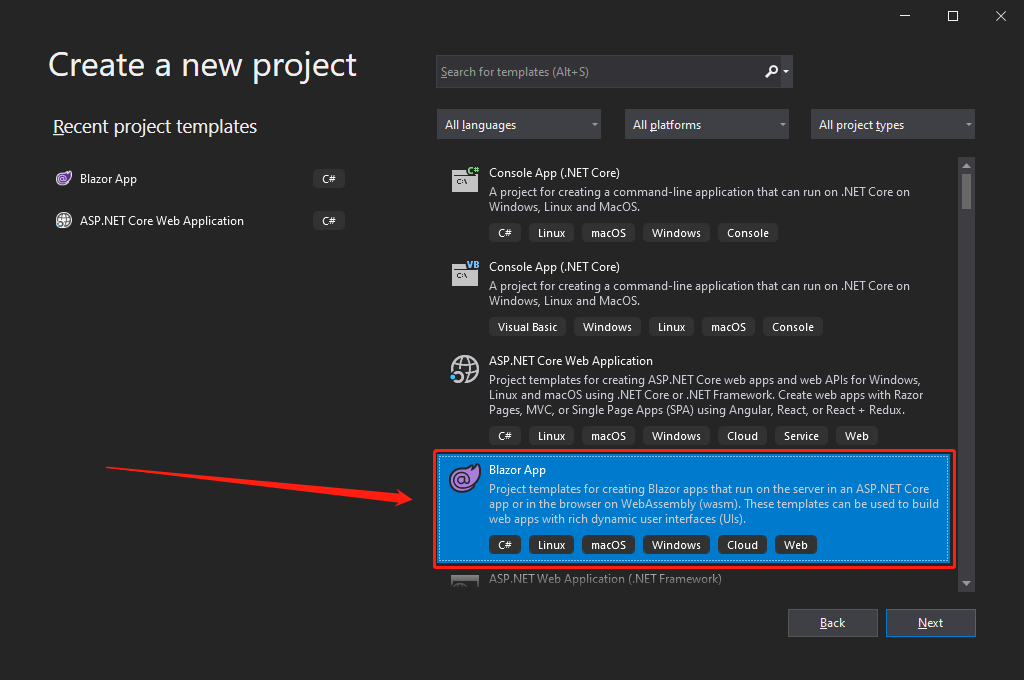Select ASP.NET Core Web Application recent entry
Screen dimensions: 1024x680
160,220
